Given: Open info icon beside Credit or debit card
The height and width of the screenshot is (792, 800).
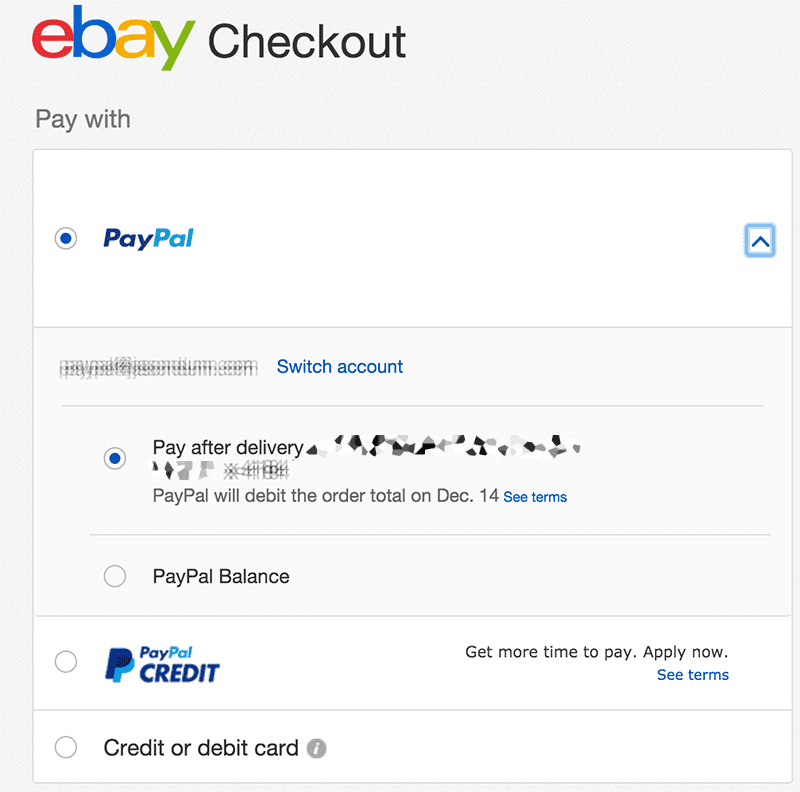Looking at the screenshot, I should pos(316,748).
